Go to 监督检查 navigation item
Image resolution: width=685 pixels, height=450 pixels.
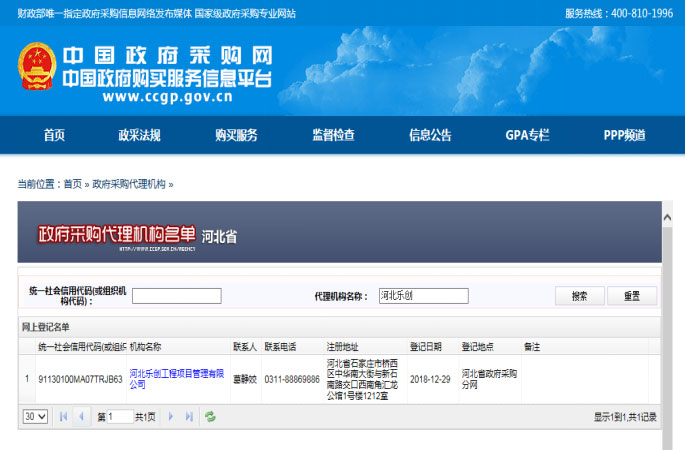click(x=333, y=136)
